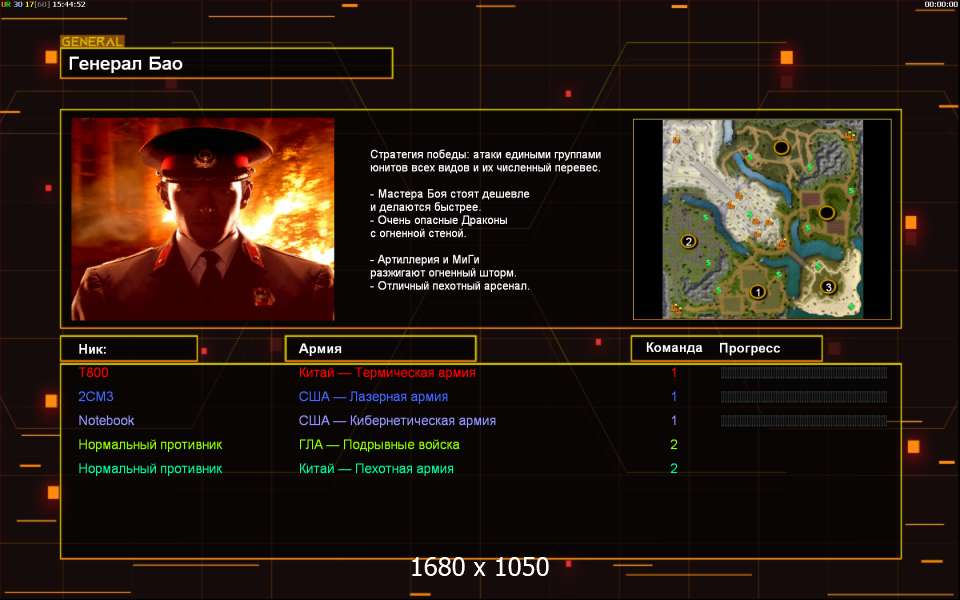960x600 pixels.
Task: Click start position marker 1 on the map
Action: pos(757,291)
